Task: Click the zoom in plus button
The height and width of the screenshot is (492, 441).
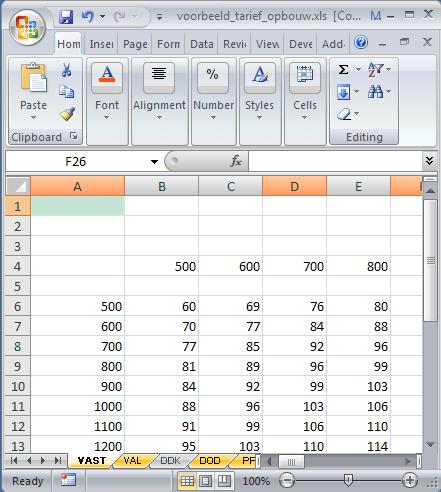Action: click(410, 480)
